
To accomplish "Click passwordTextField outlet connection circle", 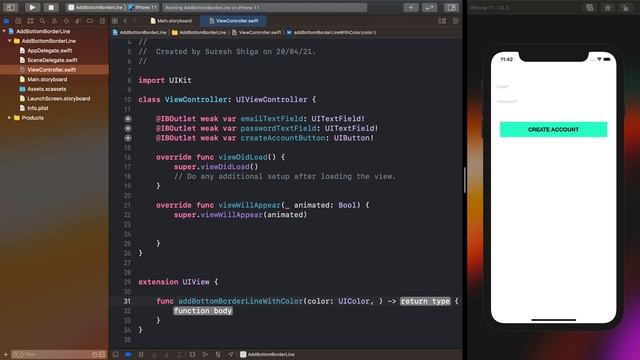I will tap(128, 128).
